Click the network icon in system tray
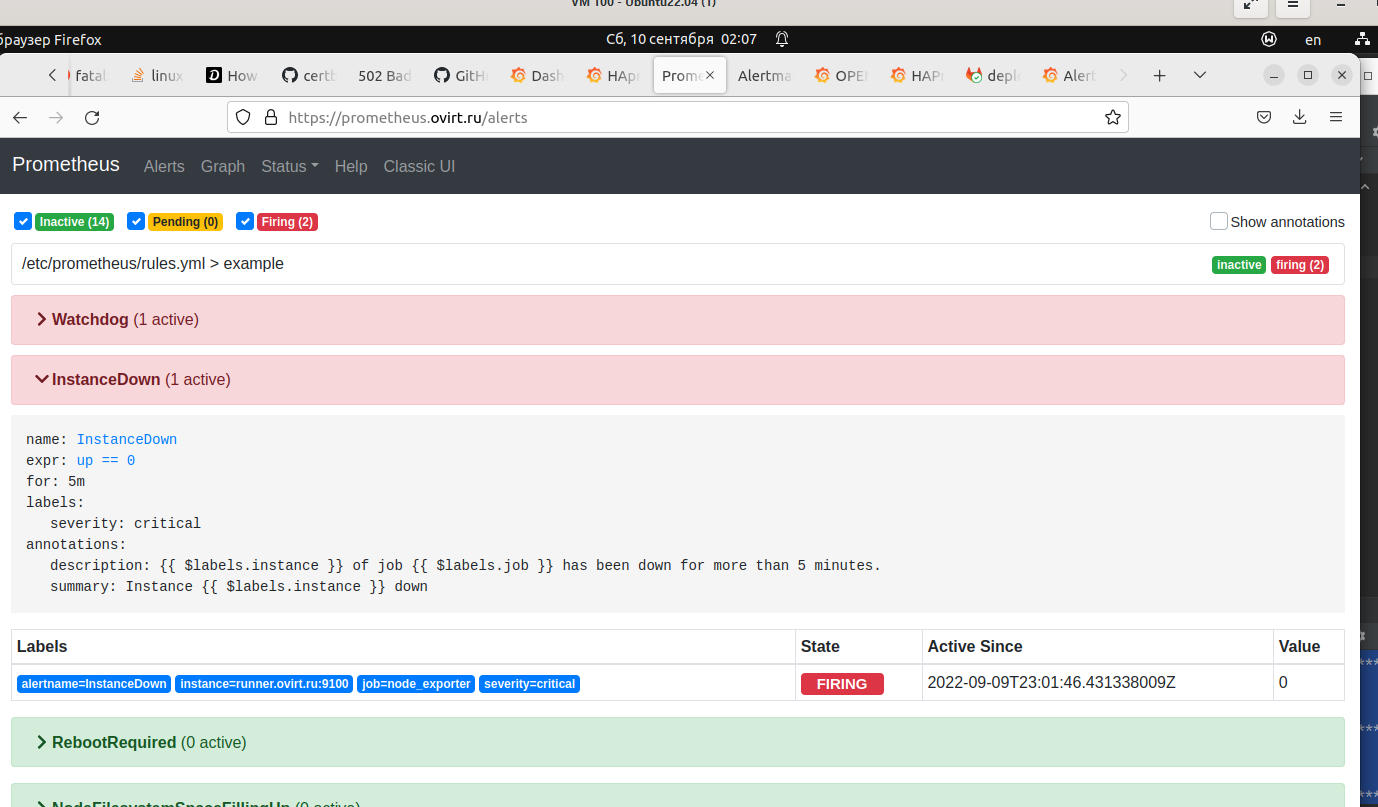Screen dimensions: 1378x807 [1362, 39]
